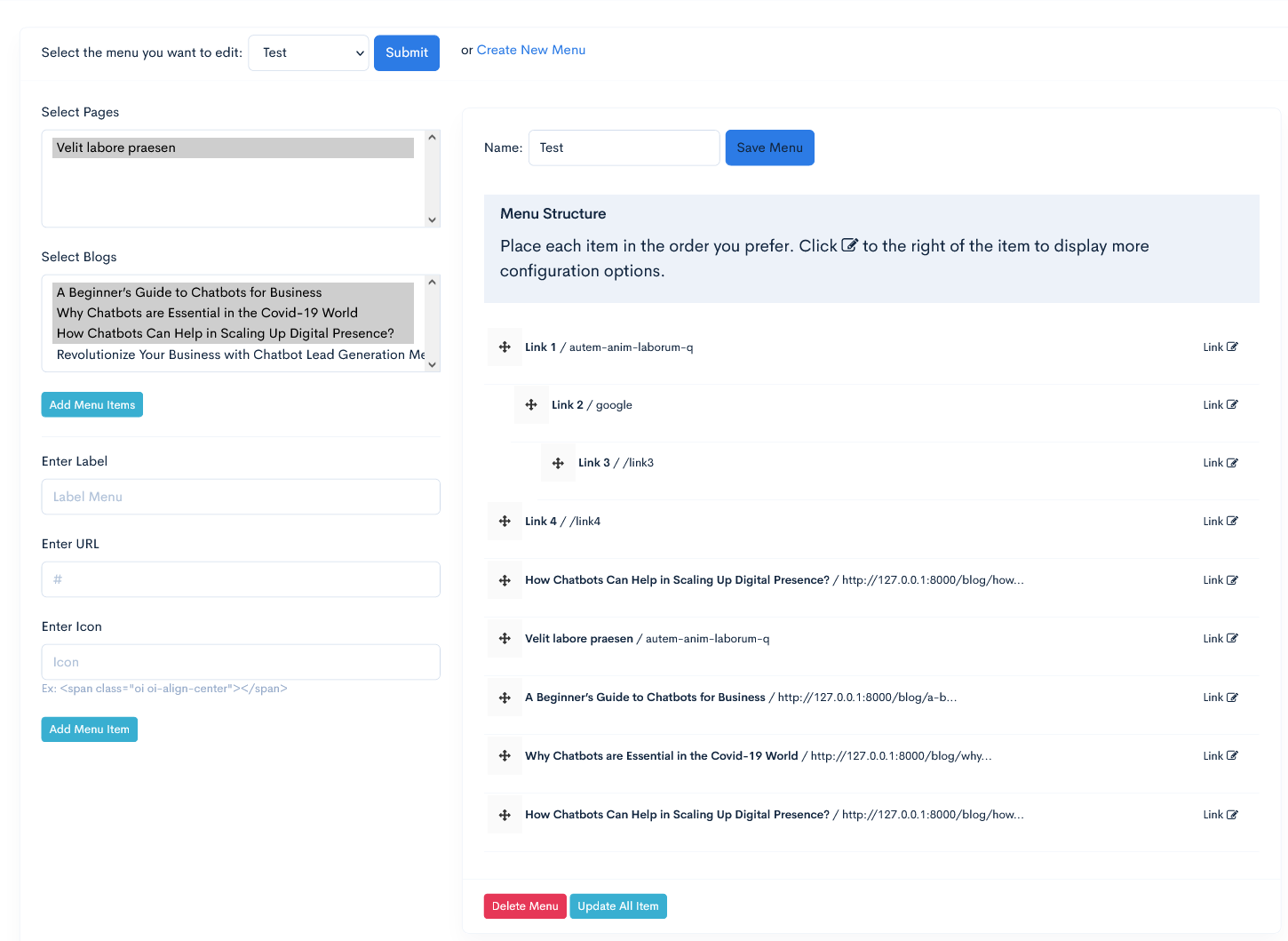The width and height of the screenshot is (1288, 941).
Task: Select How Chatbots Can Help blog option
Action: pos(233,333)
